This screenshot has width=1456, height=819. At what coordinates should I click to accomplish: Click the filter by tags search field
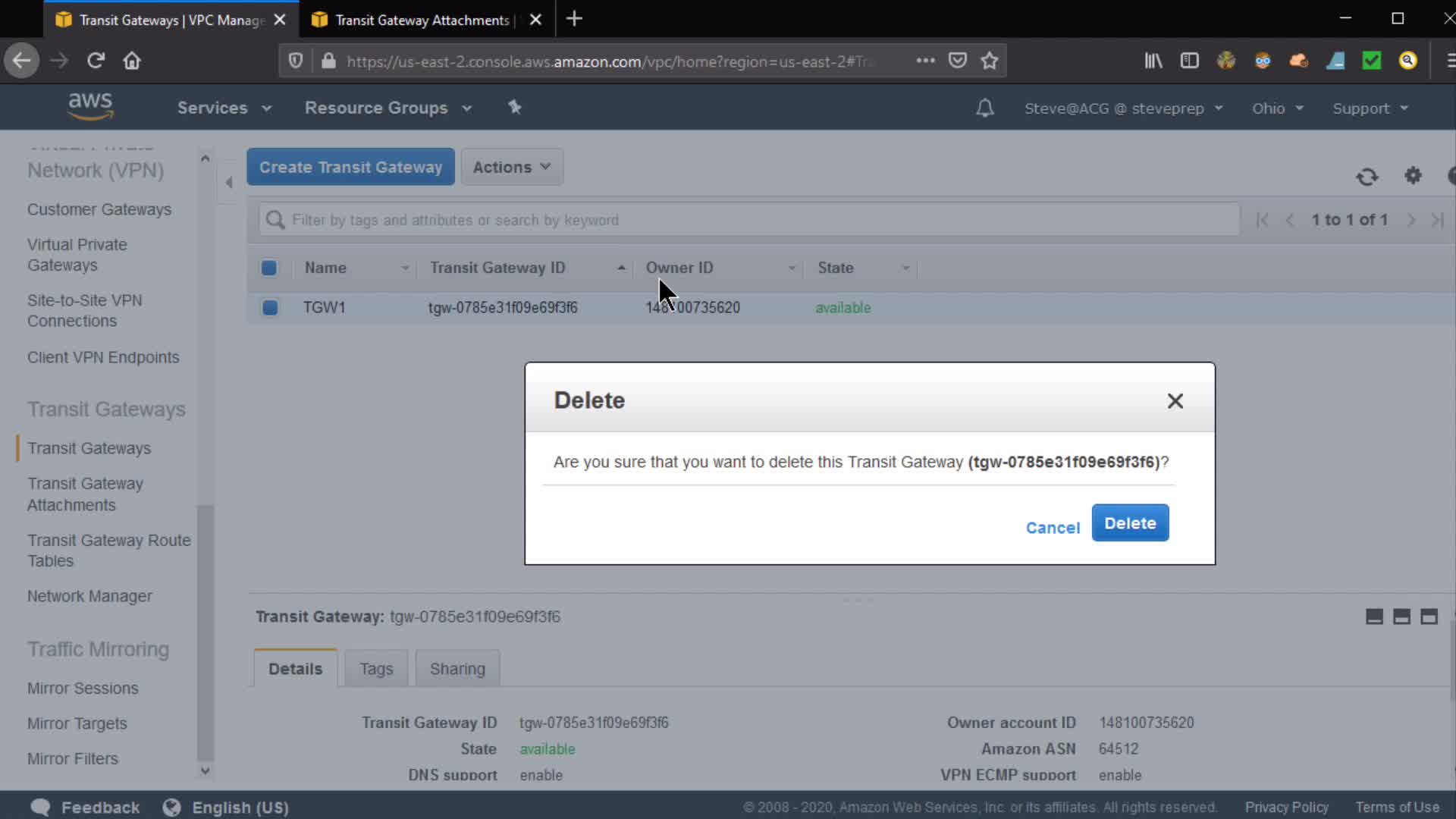pyautogui.click(x=751, y=220)
